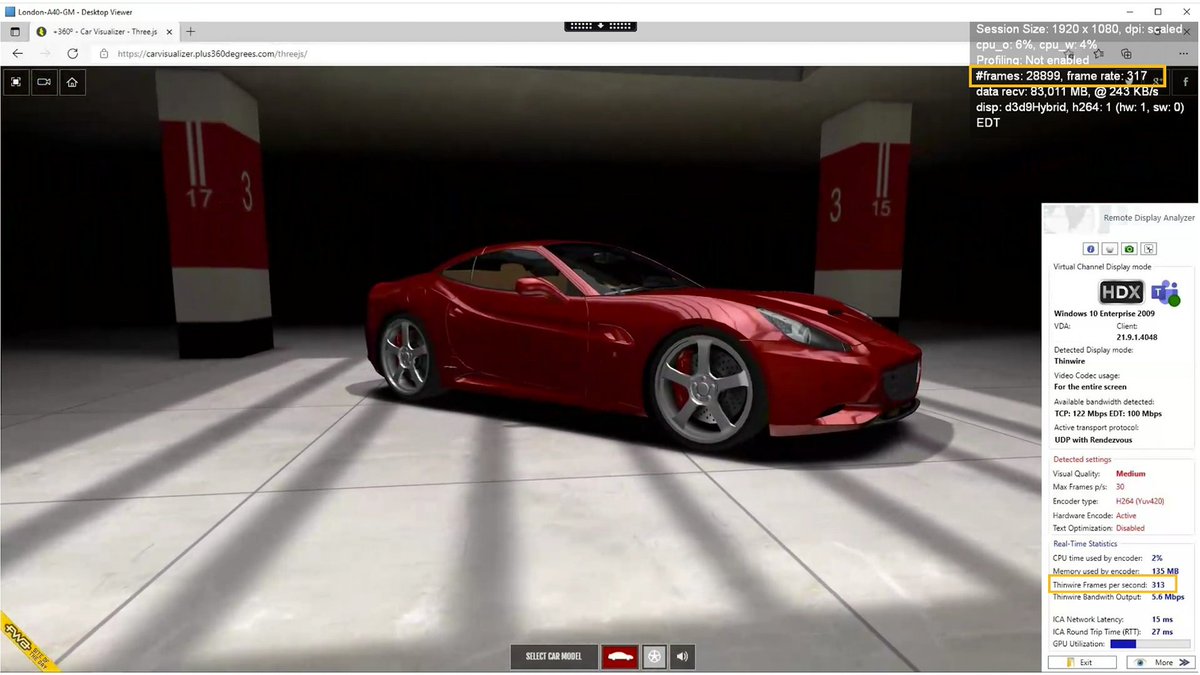Viewport: 1200px width, 675px height.
Task: View site info via the lock icon
Action: 106,53
